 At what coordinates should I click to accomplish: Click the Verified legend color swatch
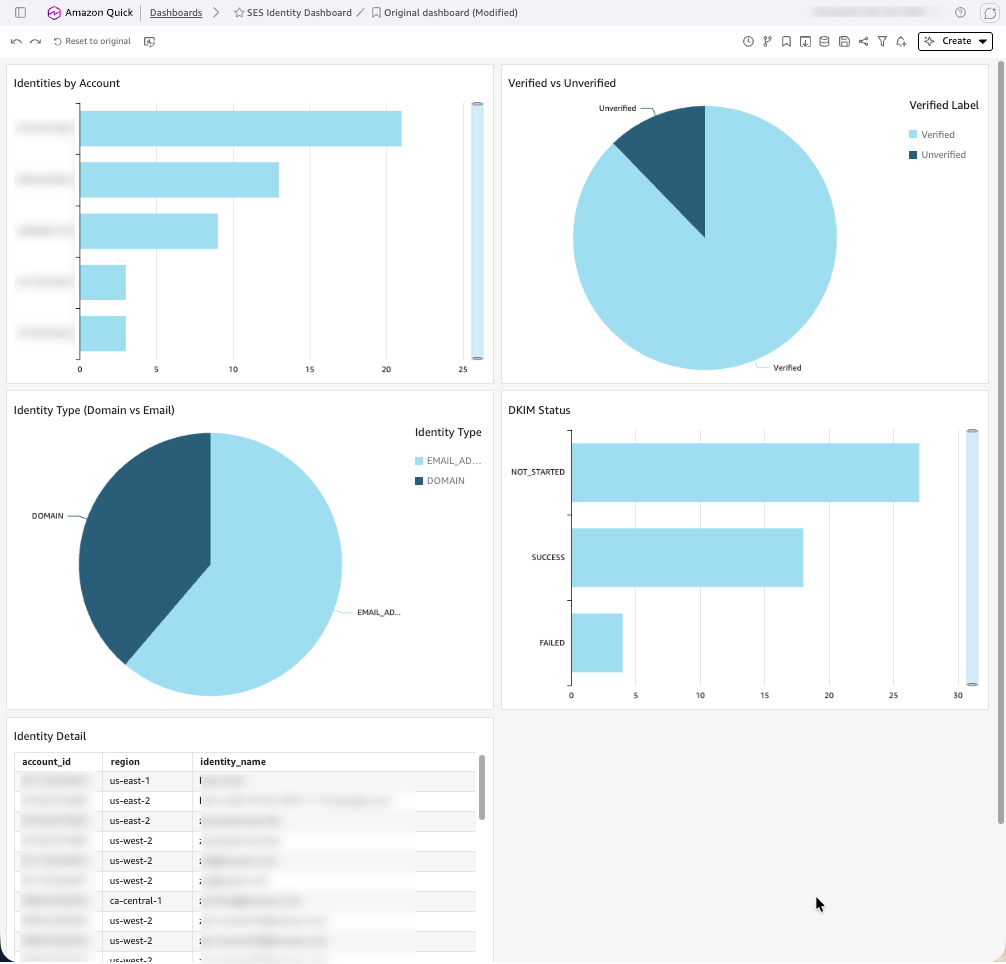click(x=913, y=134)
